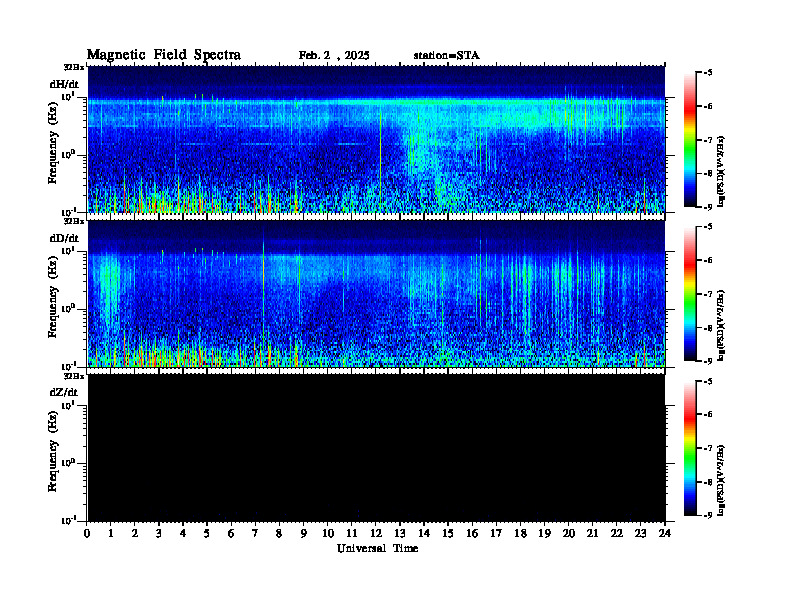Click the date label "Feb. 2 , 2025"

pos(334,56)
